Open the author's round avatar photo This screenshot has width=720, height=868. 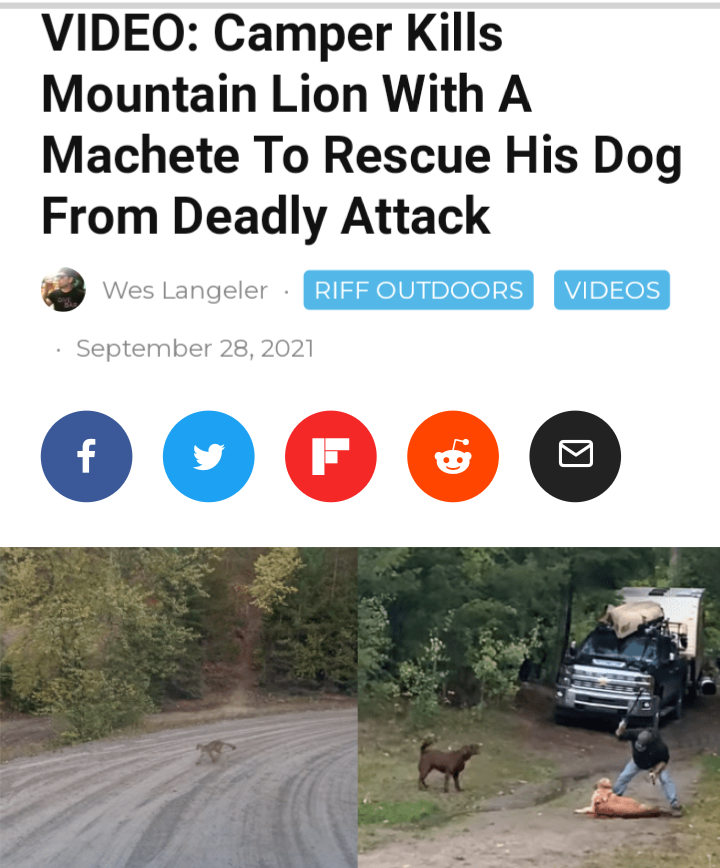[63, 290]
